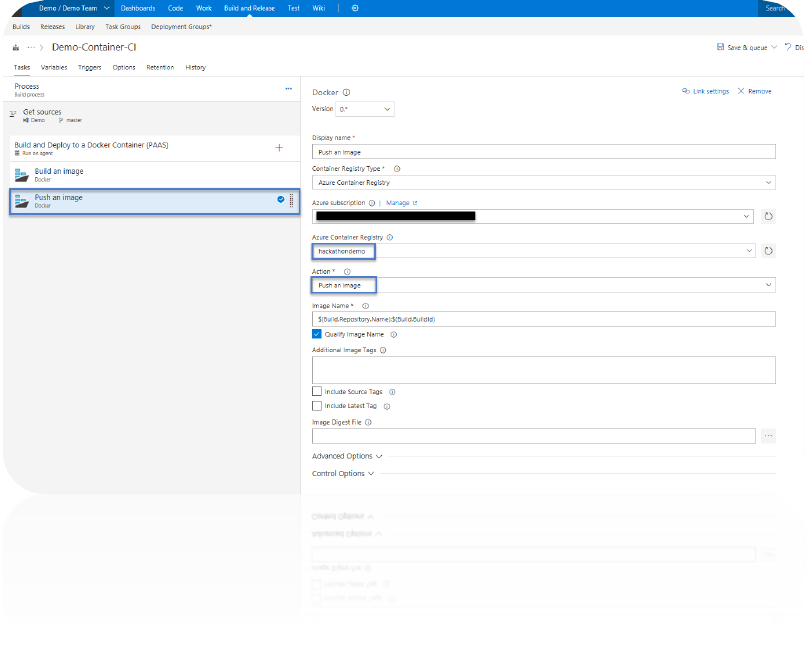The image size is (806, 658).
Task: Refresh the Azure subscription list
Action: [x=768, y=216]
